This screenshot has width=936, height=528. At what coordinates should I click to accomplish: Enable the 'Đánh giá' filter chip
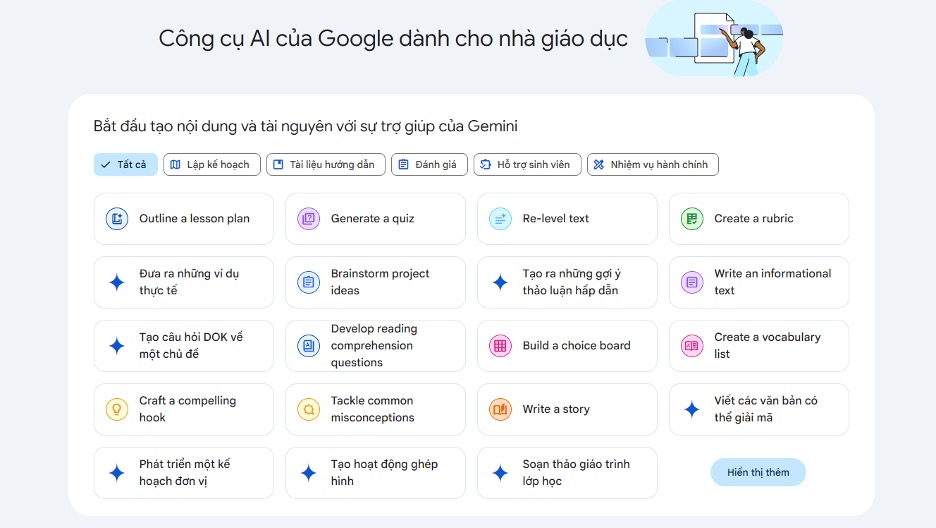click(x=429, y=165)
